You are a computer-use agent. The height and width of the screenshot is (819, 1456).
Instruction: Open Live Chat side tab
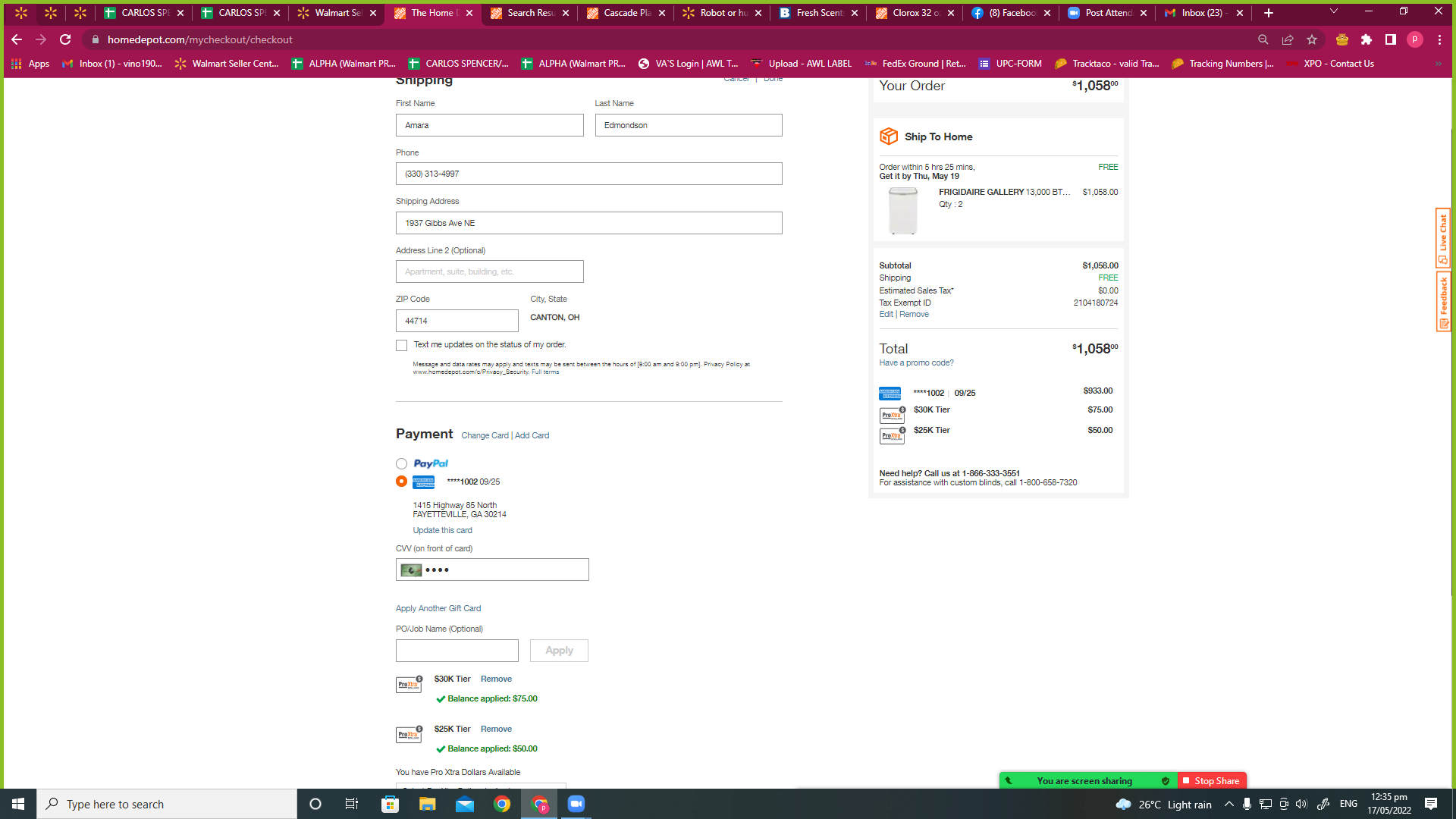[1443, 238]
